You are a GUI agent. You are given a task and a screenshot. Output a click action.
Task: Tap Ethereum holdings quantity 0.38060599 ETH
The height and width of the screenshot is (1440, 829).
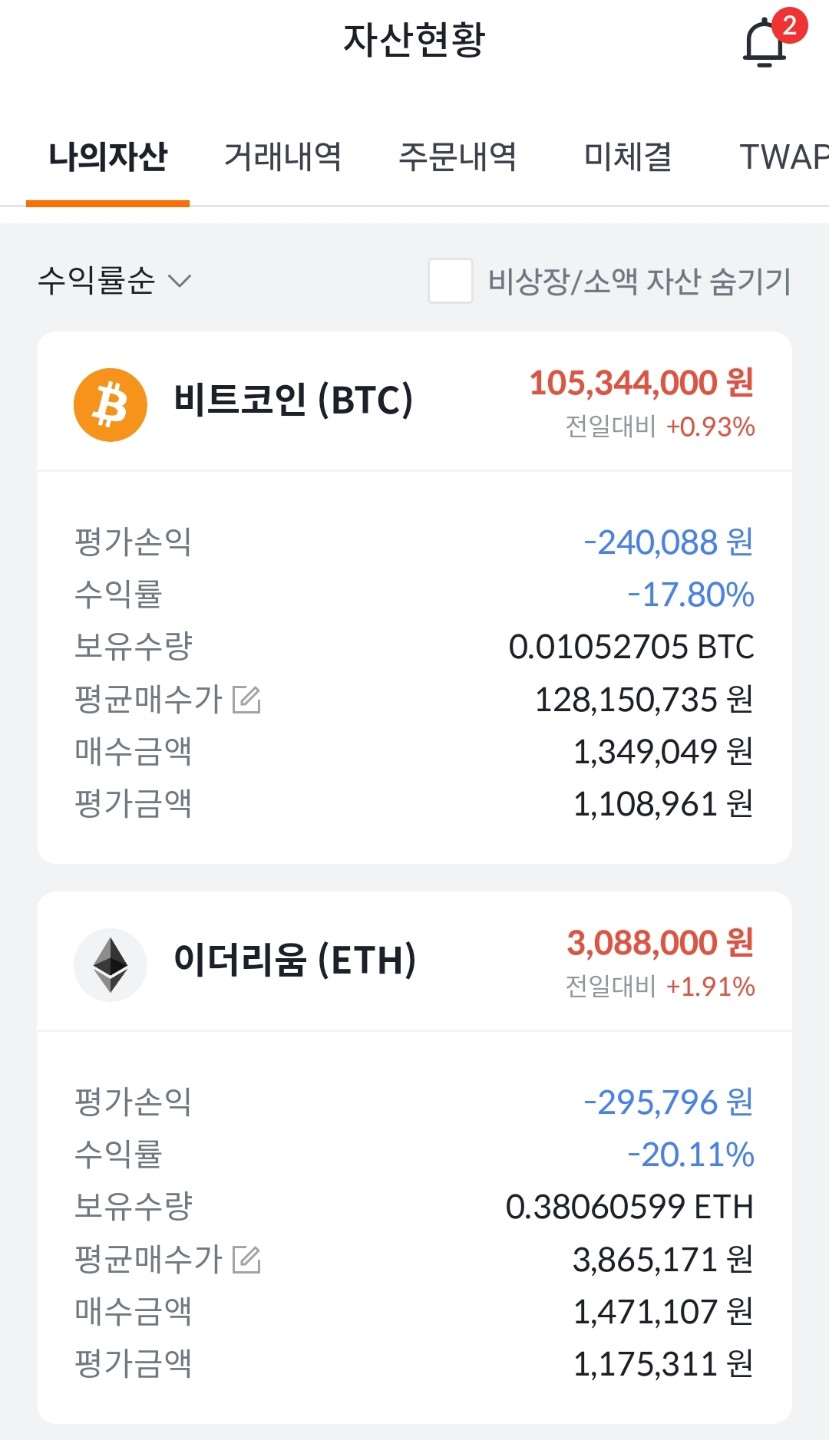(629, 1208)
